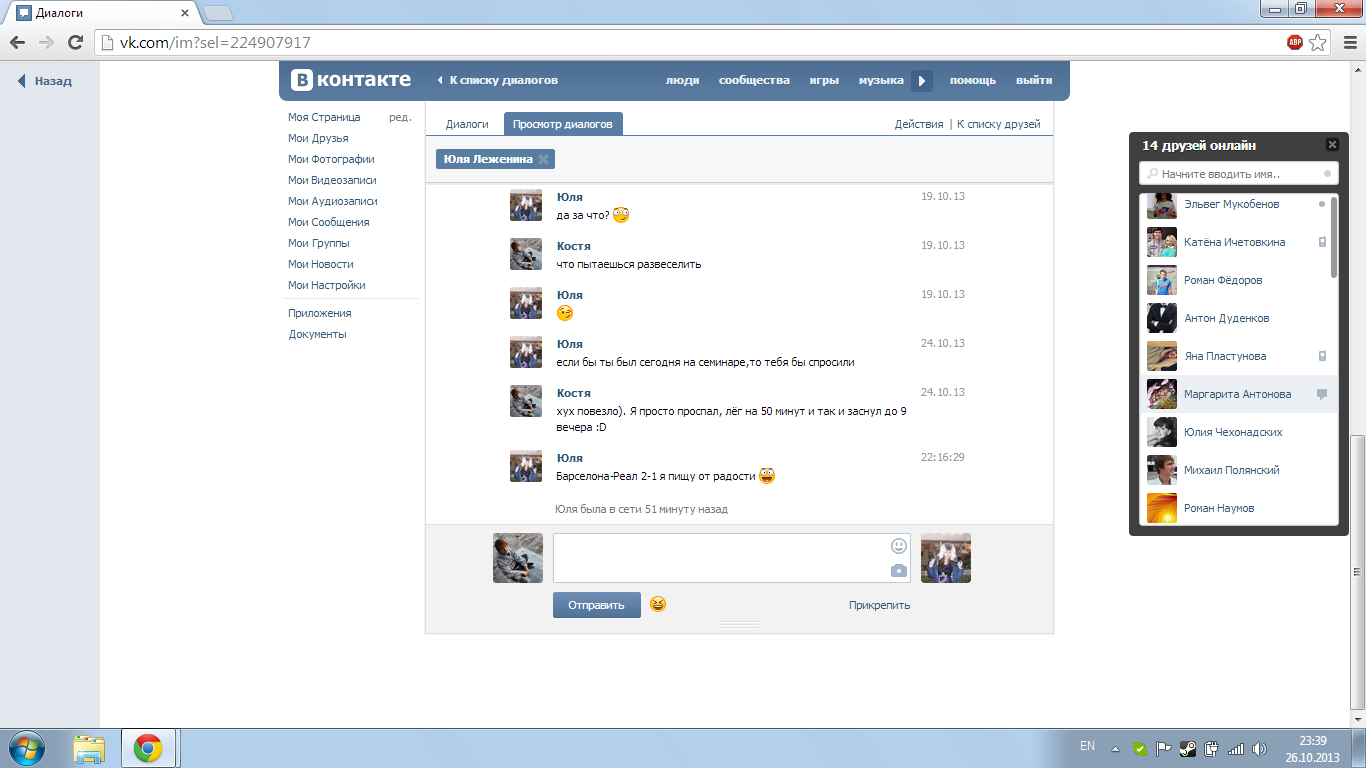Click the VKontakte logo in header
This screenshot has width=1366, height=768.
pyautogui.click(x=351, y=80)
